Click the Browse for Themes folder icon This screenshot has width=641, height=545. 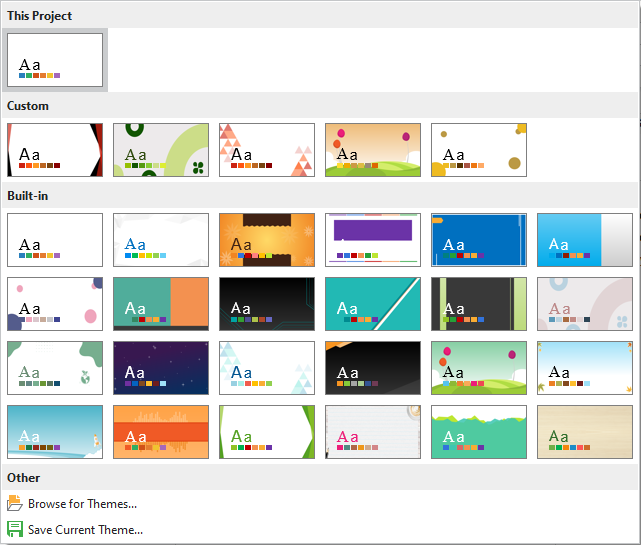[x=15, y=504]
